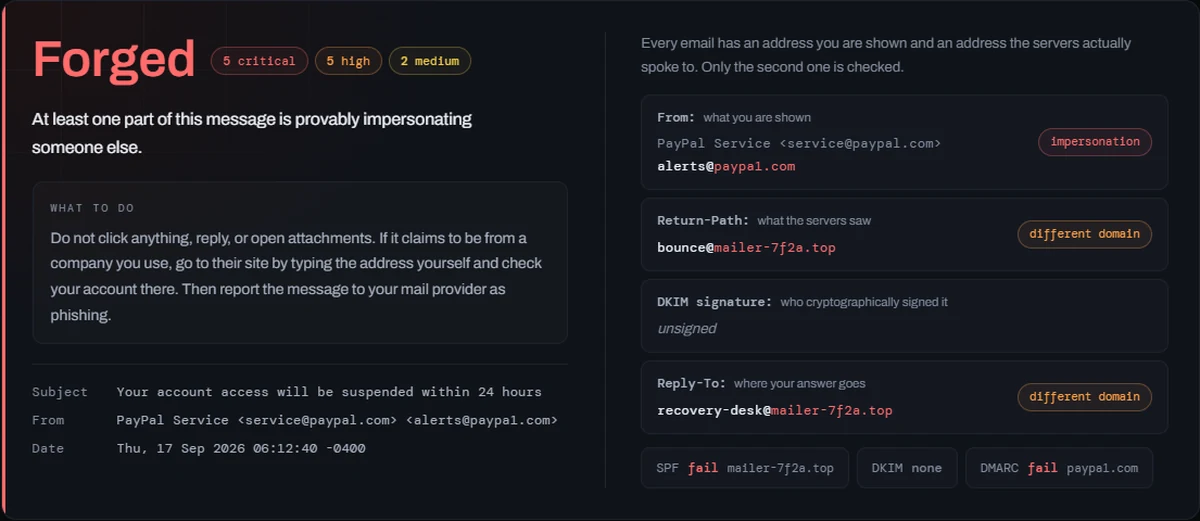
Task: Click the 'WHAT TO DO' label
Action: 92,208
